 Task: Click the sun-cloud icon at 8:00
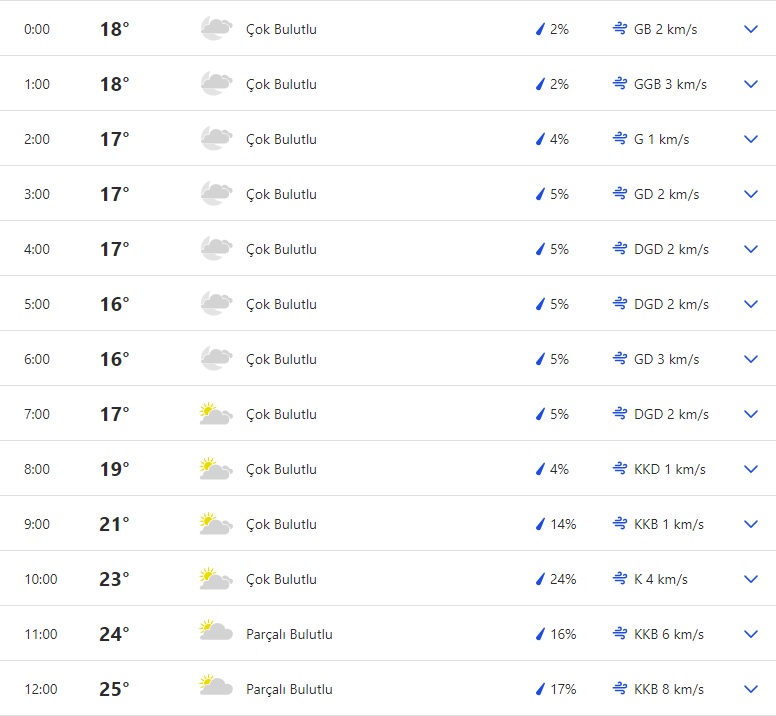pos(216,469)
